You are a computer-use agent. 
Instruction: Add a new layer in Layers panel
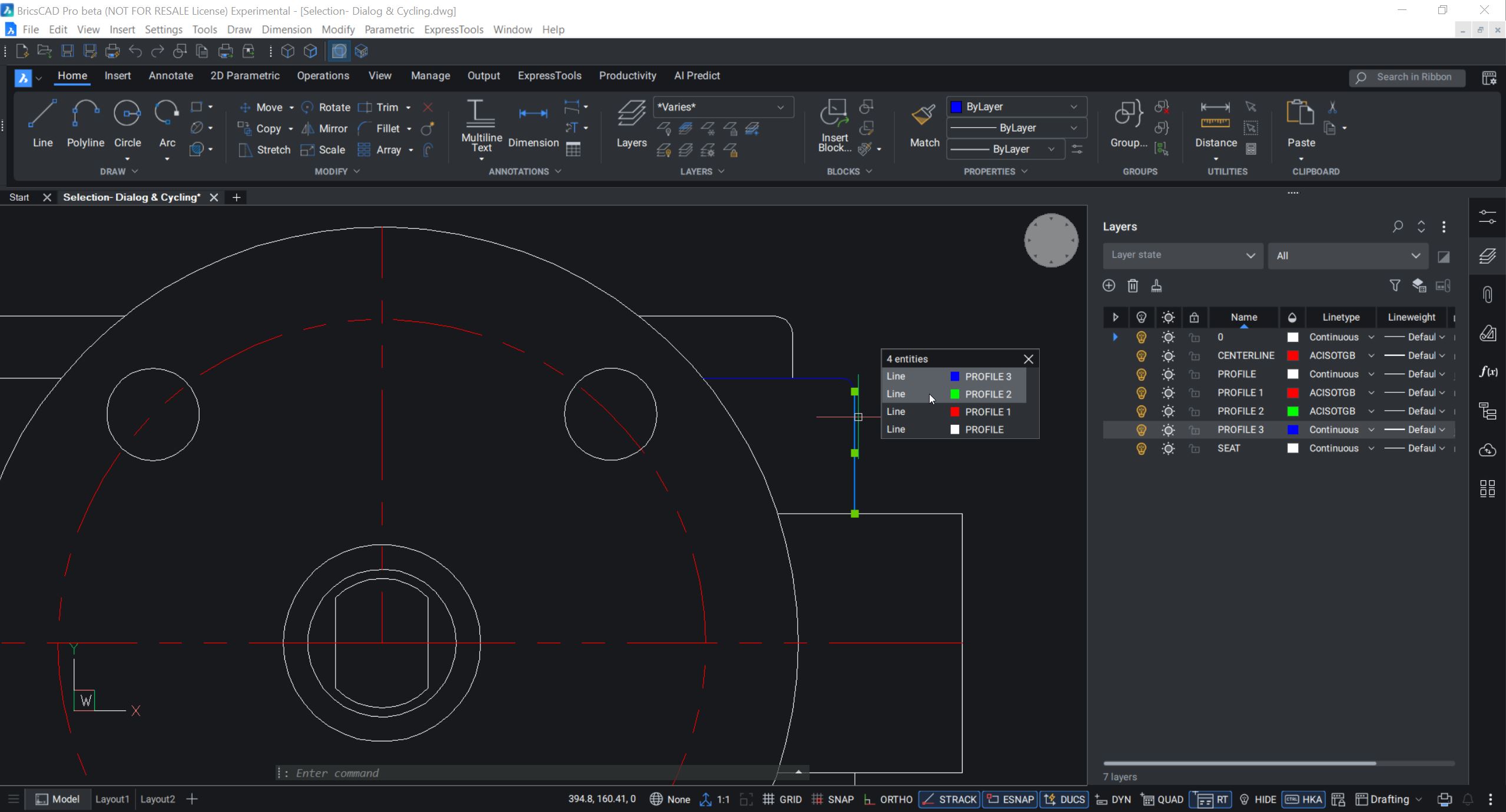point(1108,285)
